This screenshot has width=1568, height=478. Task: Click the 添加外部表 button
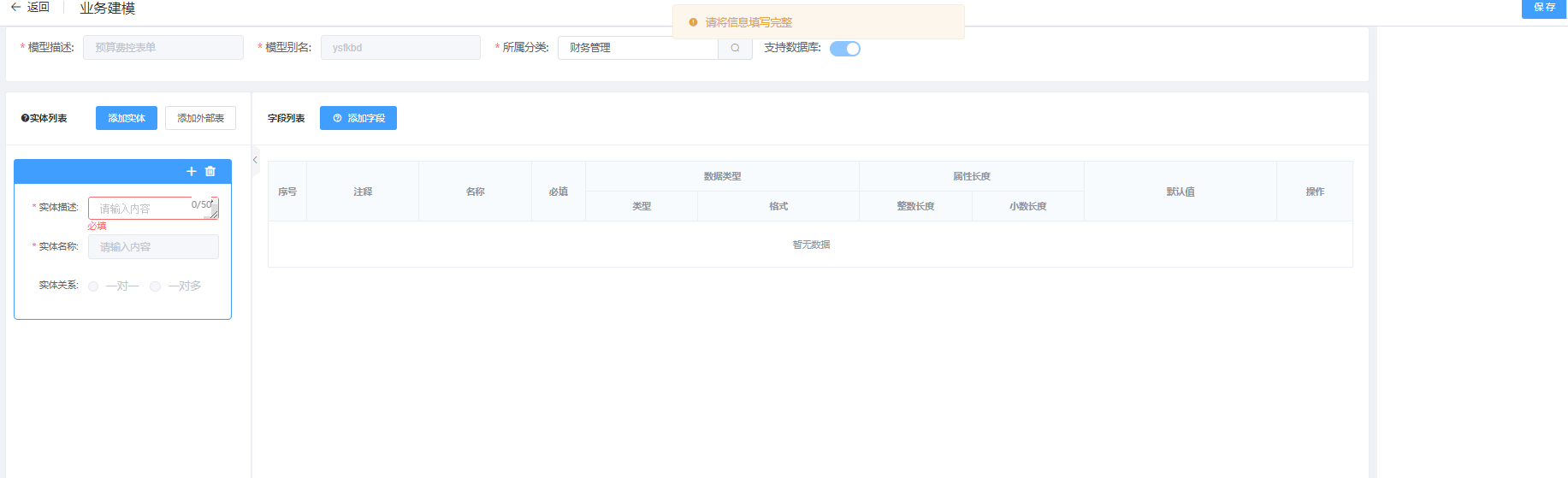[x=200, y=118]
